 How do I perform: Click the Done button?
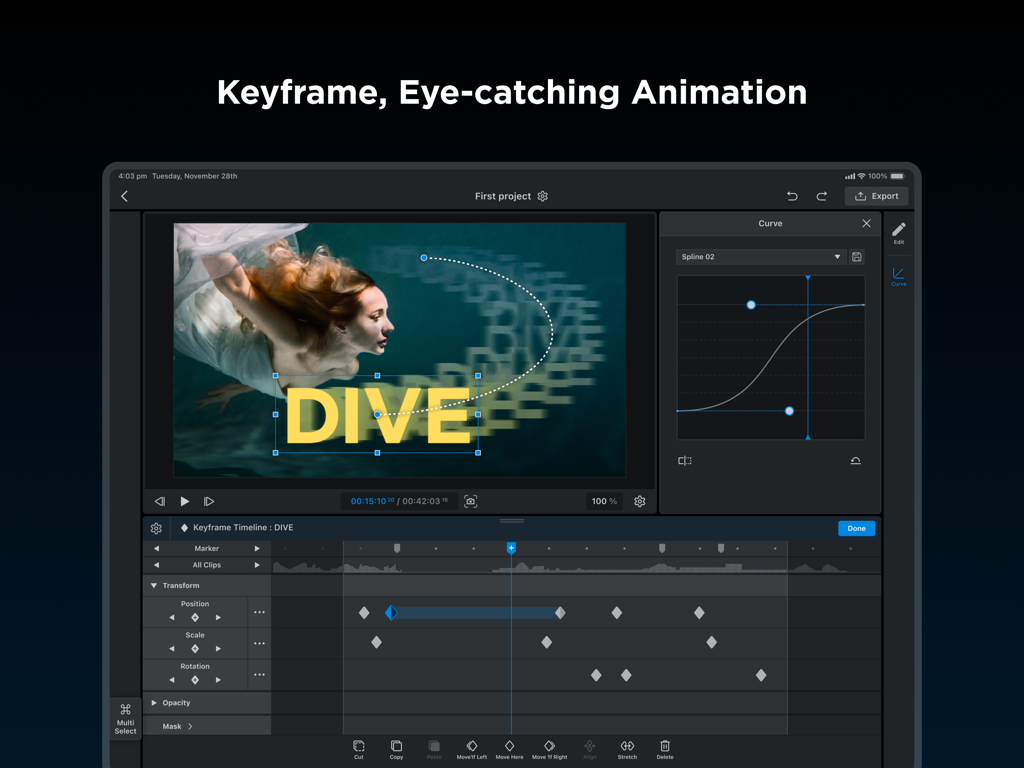(856, 528)
